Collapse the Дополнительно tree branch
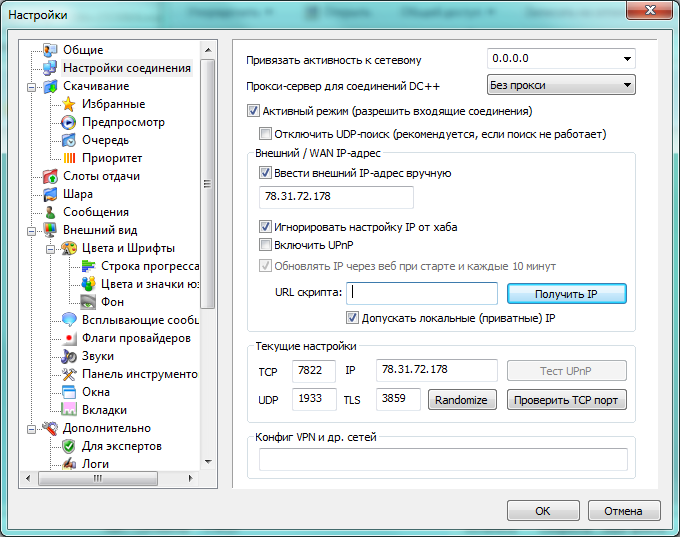Screen dimensions: 680x537 (31, 429)
